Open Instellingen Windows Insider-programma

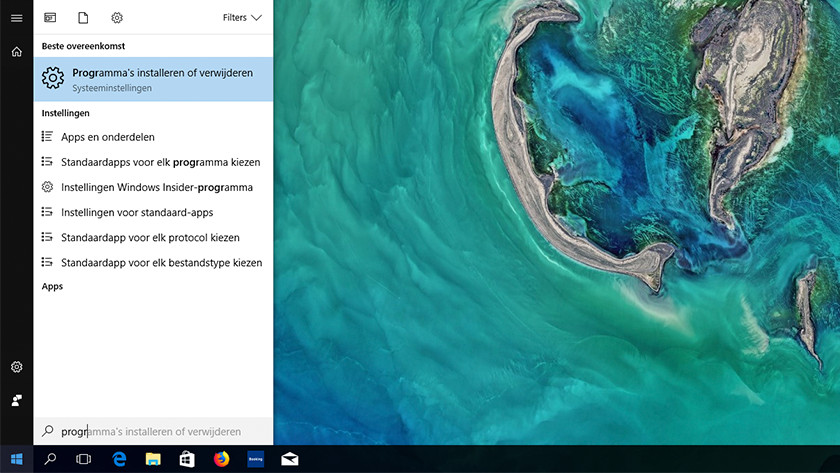[x=156, y=187]
